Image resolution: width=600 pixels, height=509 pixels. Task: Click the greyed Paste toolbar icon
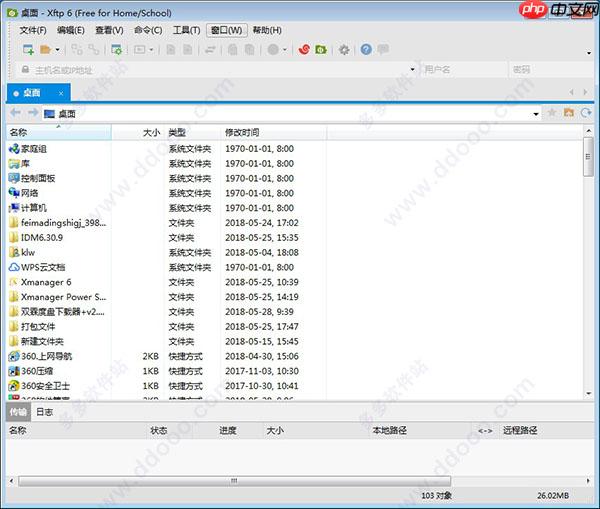pos(249,50)
